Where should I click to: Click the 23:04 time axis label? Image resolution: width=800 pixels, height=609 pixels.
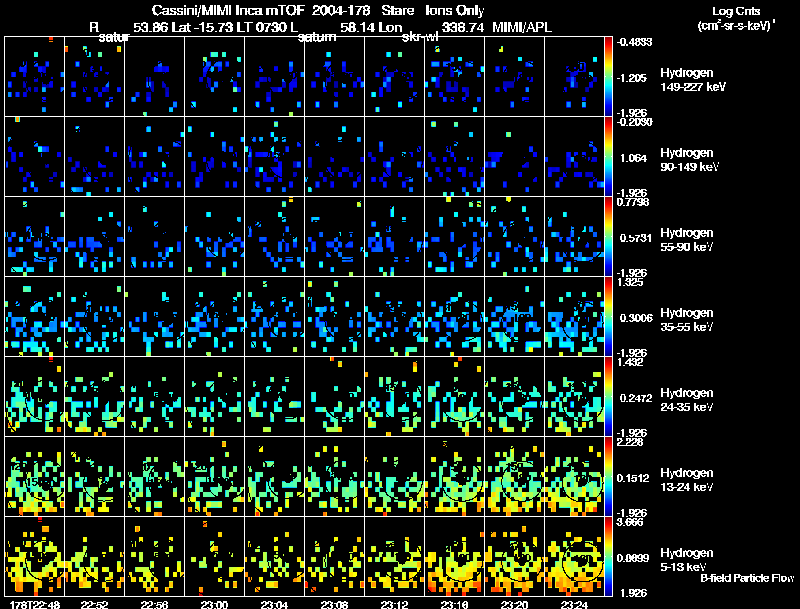274,604
